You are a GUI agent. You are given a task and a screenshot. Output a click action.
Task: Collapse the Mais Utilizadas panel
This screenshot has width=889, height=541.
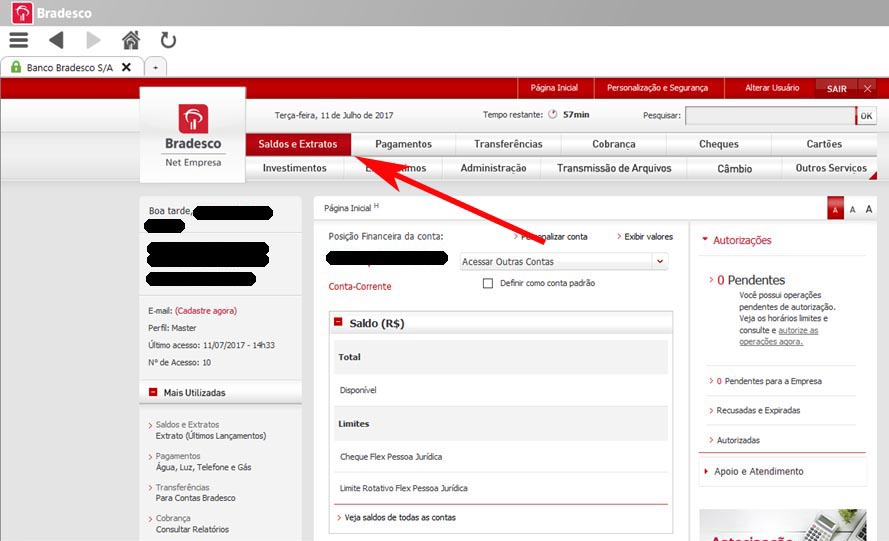click(x=153, y=393)
